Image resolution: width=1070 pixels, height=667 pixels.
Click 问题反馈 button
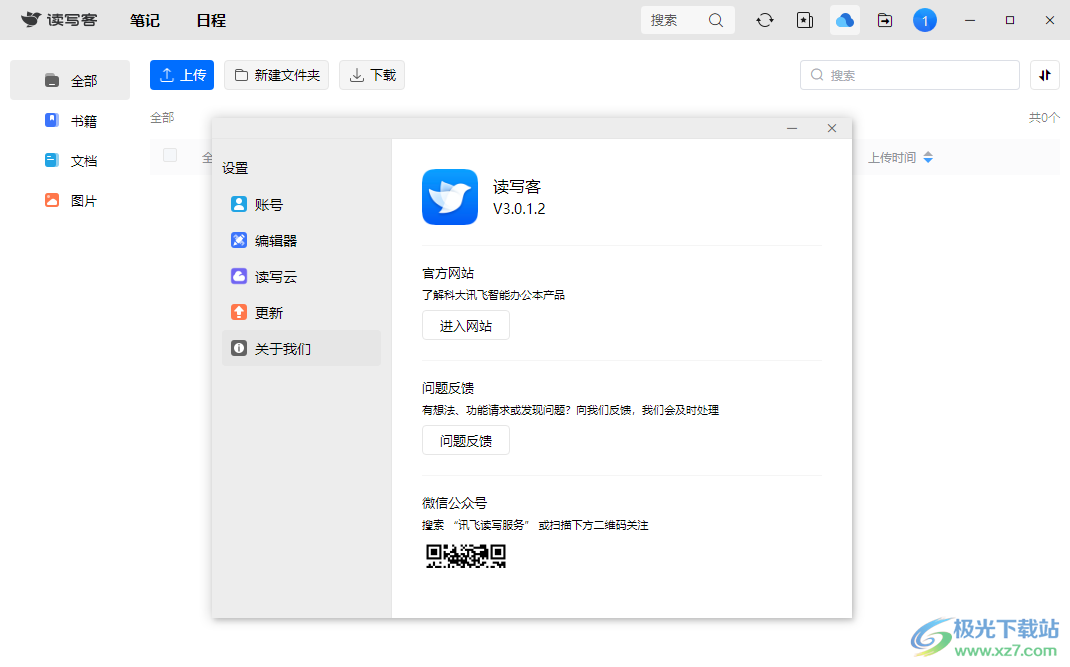[x=465, y=440]
